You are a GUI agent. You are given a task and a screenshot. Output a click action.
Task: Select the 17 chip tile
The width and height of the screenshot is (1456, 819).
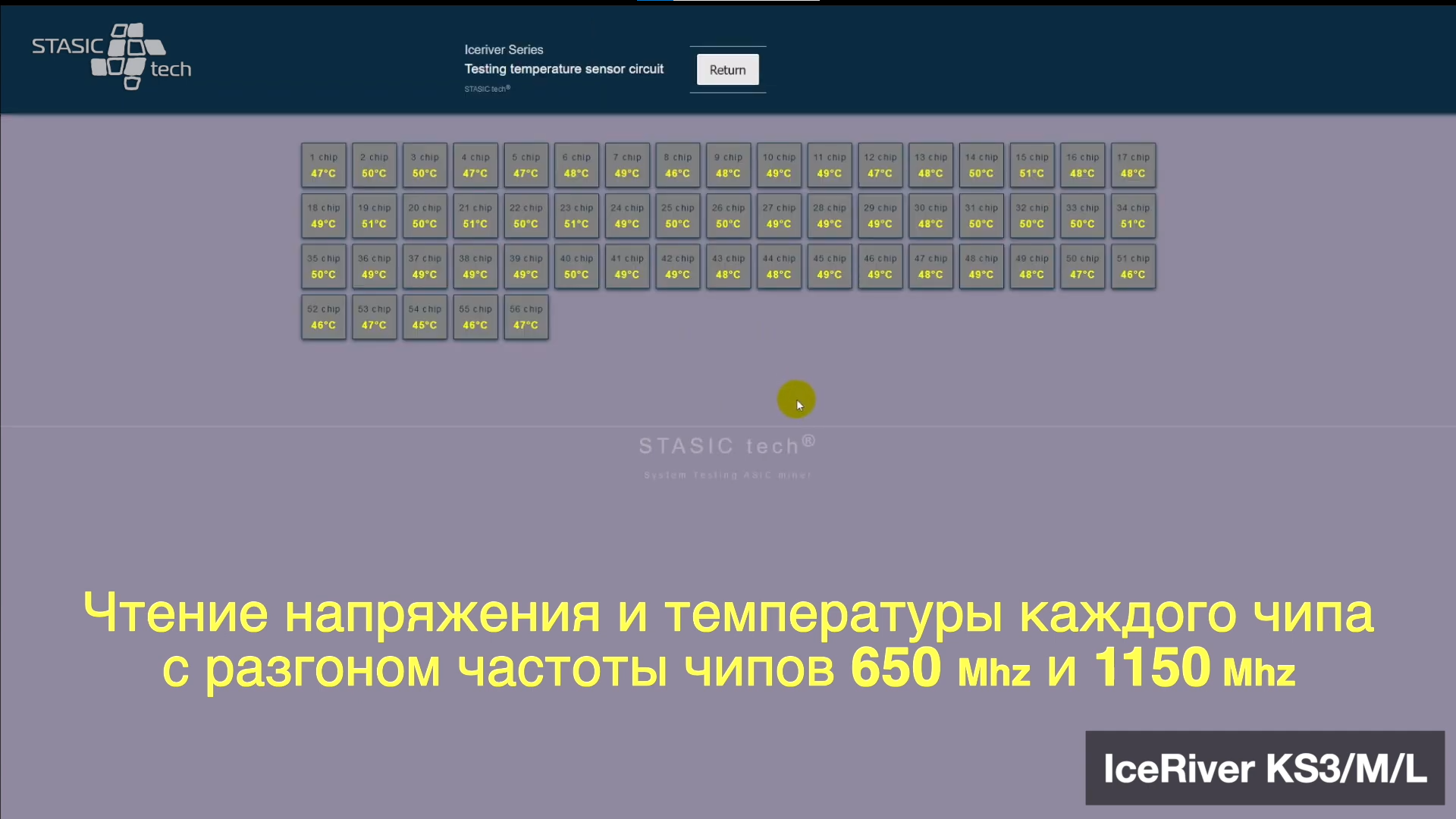pos(1133,165)
